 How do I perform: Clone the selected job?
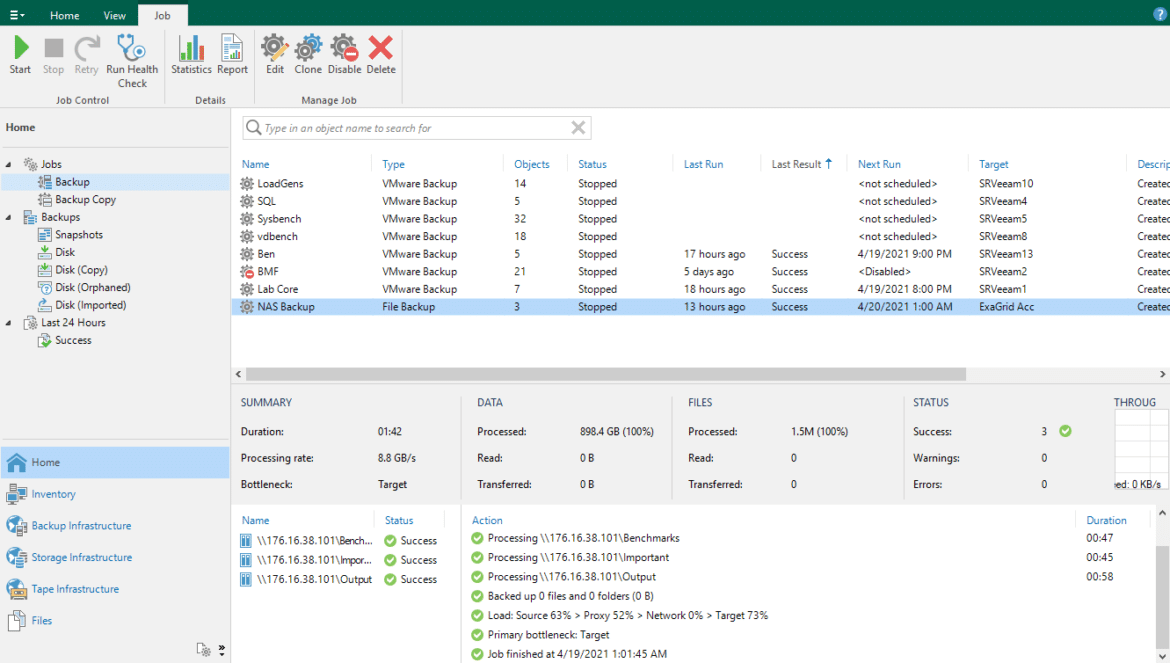pos(307,54)
